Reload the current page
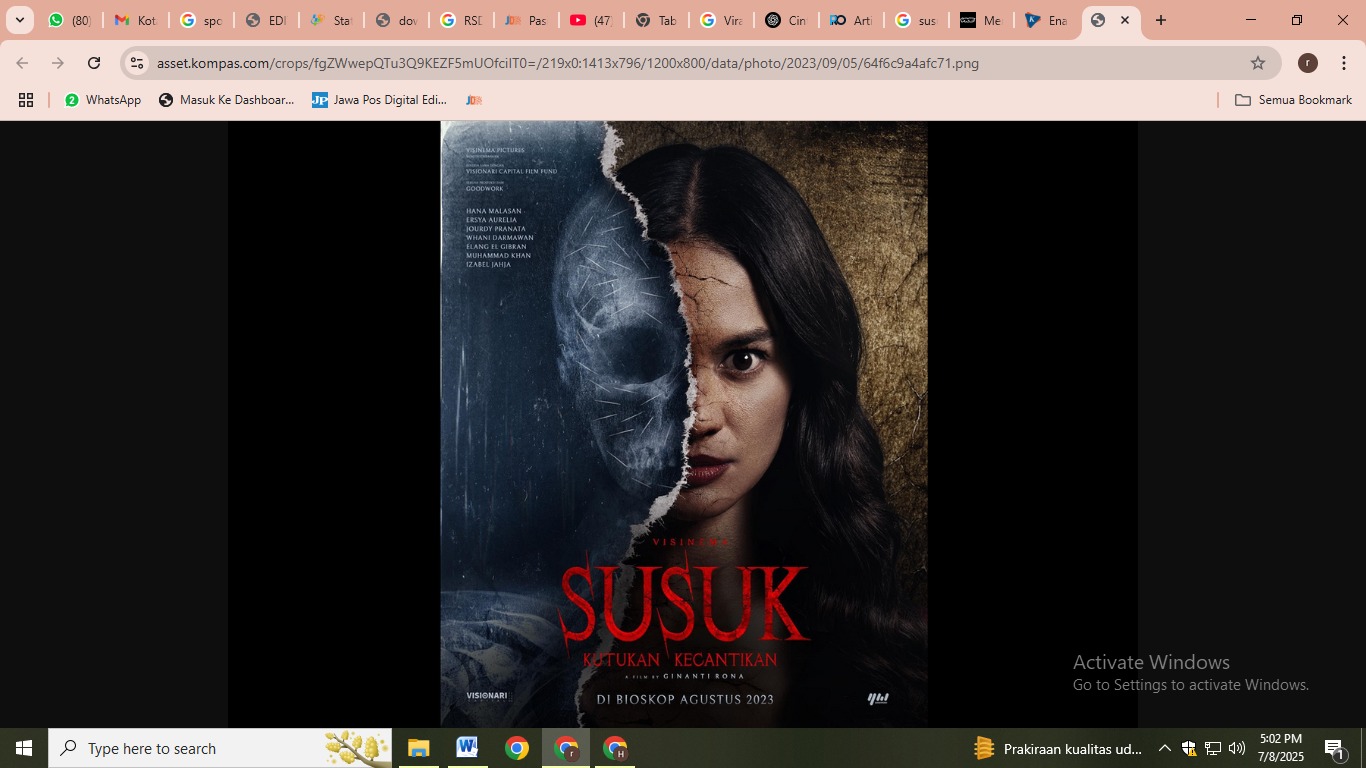 click(94, 63)
